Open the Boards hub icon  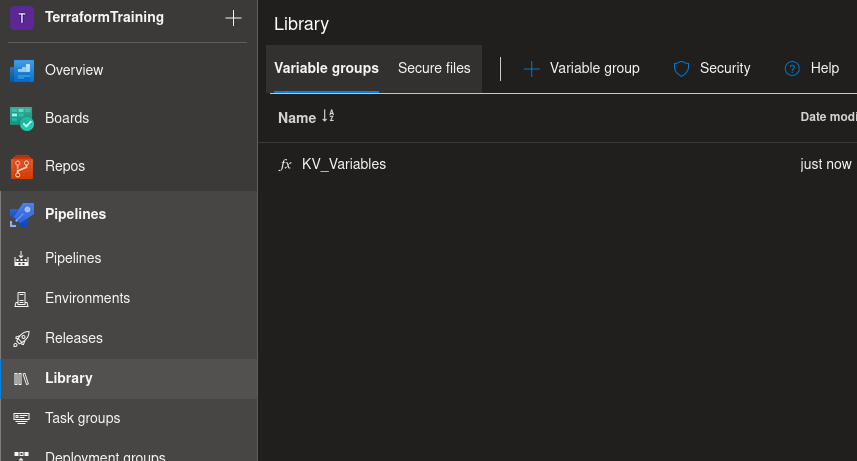(x=22, y=119)
